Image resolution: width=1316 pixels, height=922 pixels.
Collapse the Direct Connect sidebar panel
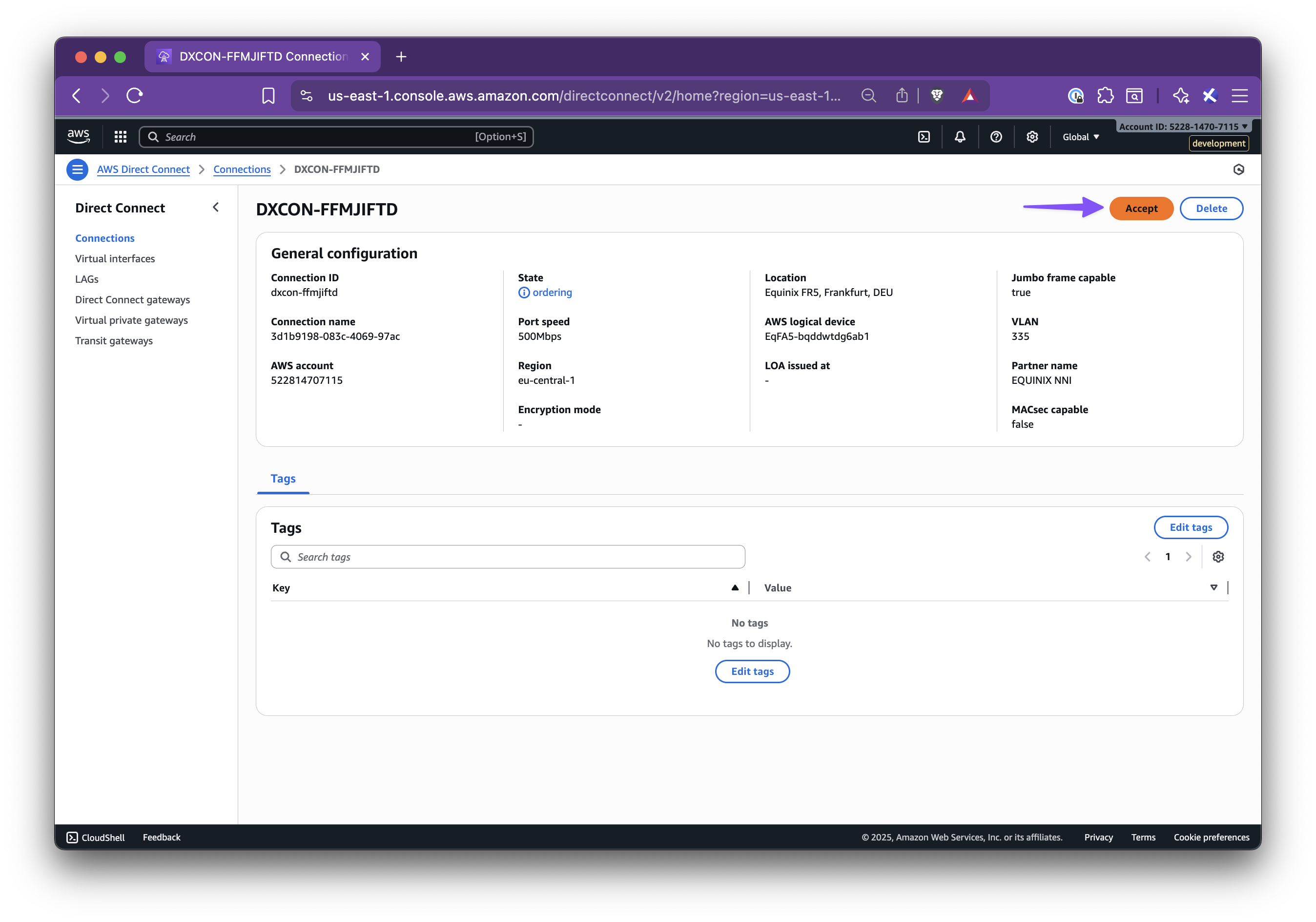pyautogui.click(x=216, y=207)
